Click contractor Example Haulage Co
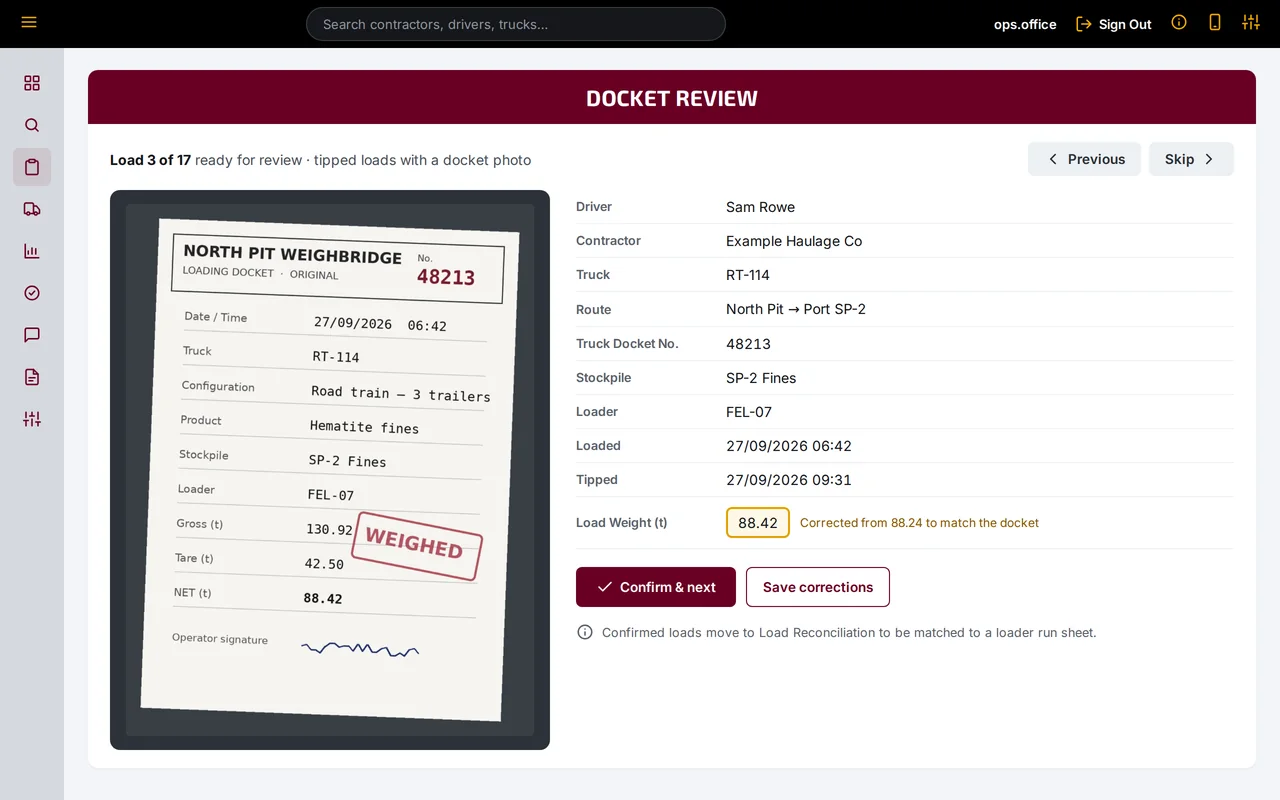 coord(794,241)
